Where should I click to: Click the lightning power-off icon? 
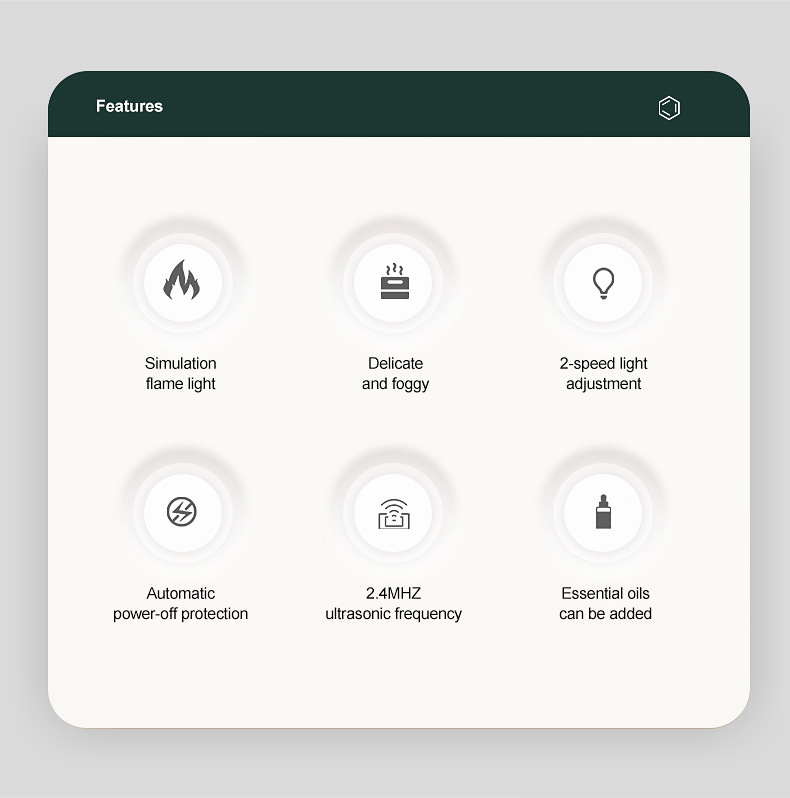point(182,511)
